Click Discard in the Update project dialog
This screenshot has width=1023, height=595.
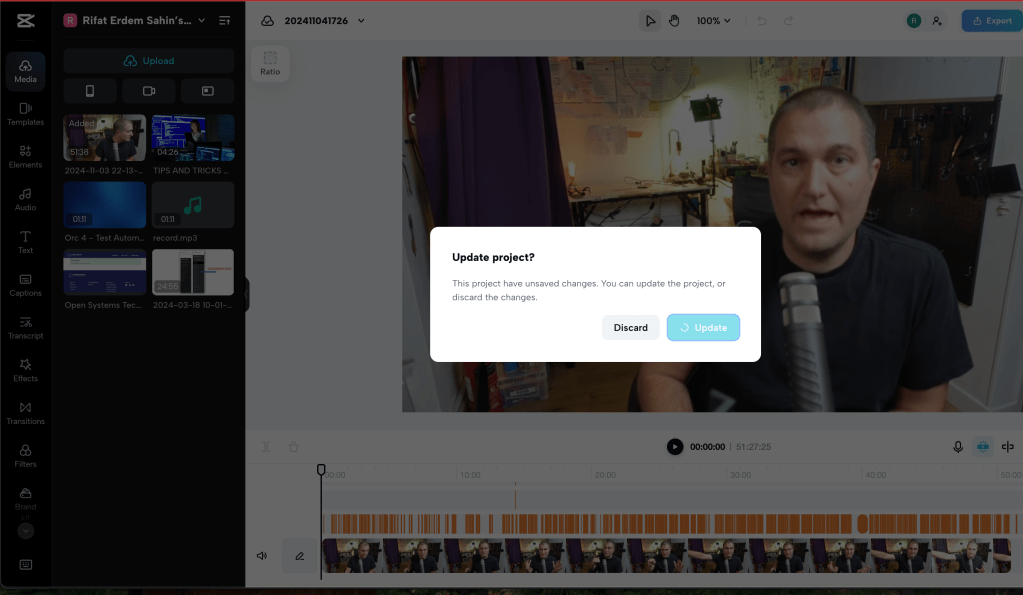click(x=630, y=328)
